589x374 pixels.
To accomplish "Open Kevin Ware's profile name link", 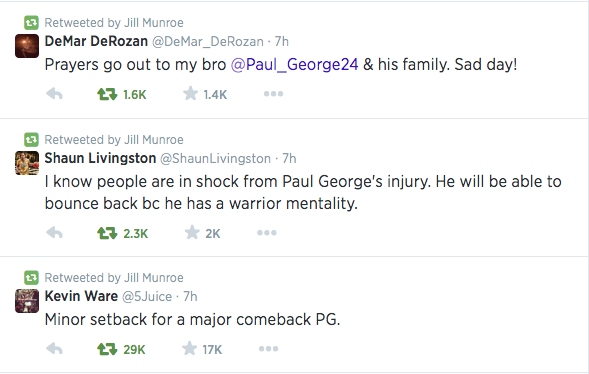I will tap(81, 296).
